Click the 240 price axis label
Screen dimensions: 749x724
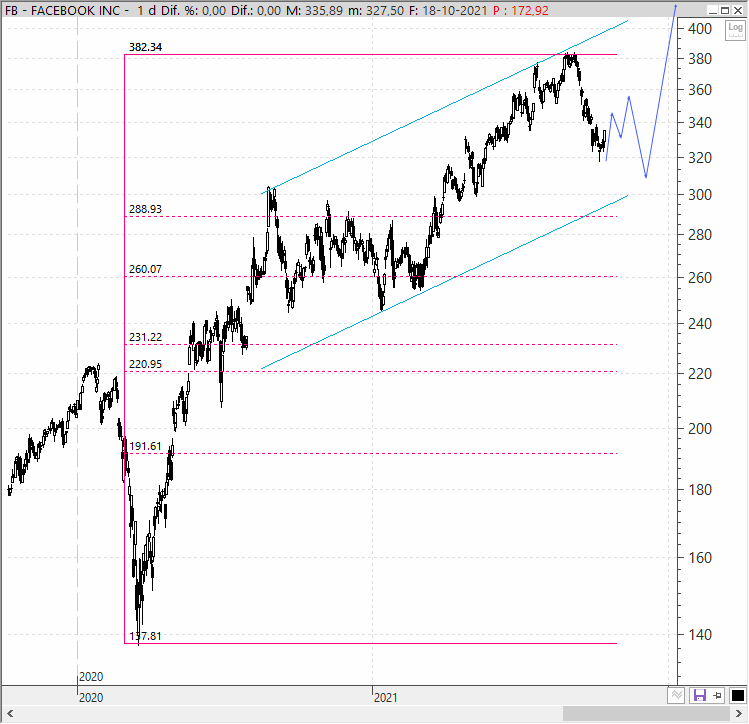coord(700,324)
